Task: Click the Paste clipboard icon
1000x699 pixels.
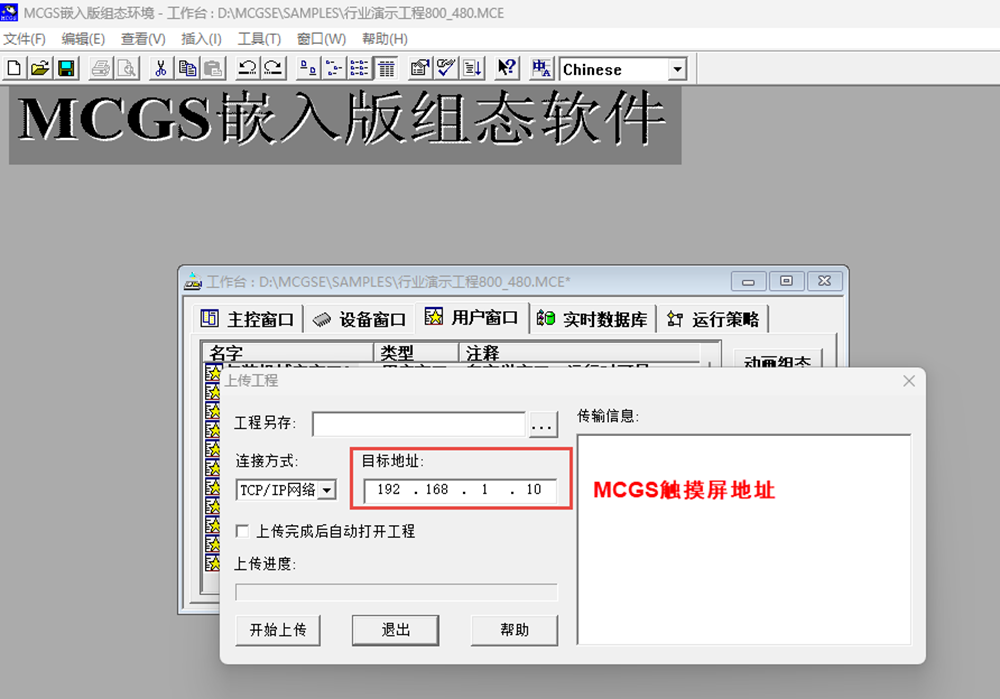Action: click(x=214, y=68)
